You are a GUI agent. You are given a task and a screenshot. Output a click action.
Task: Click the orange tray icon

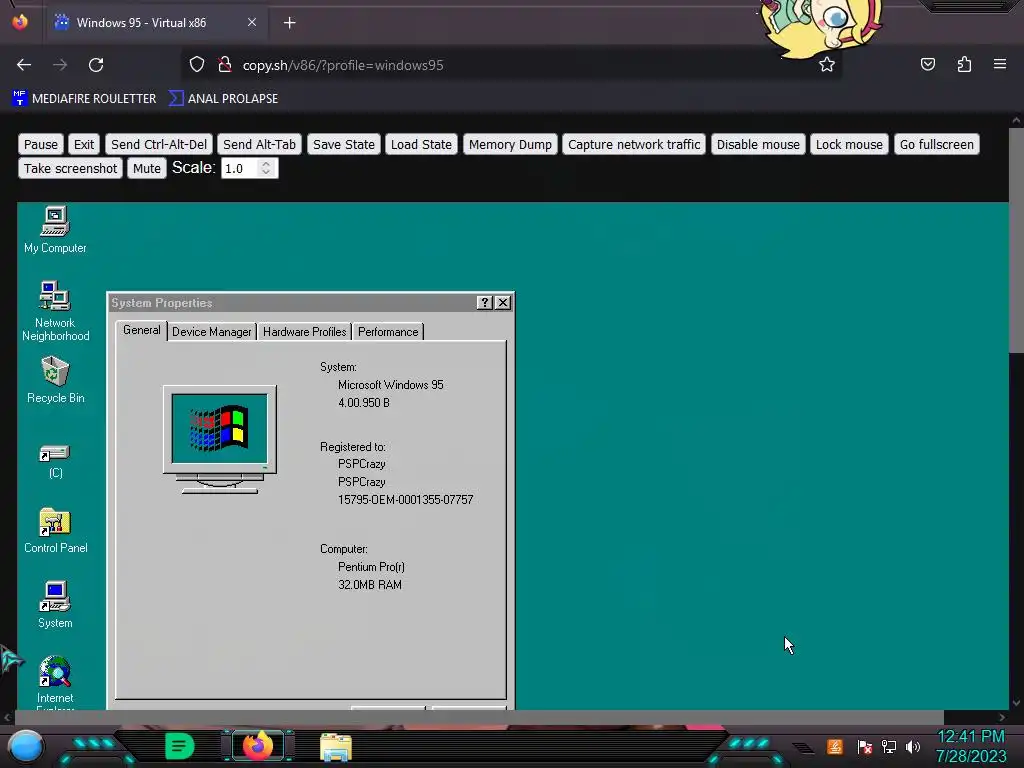pos(835,746)
